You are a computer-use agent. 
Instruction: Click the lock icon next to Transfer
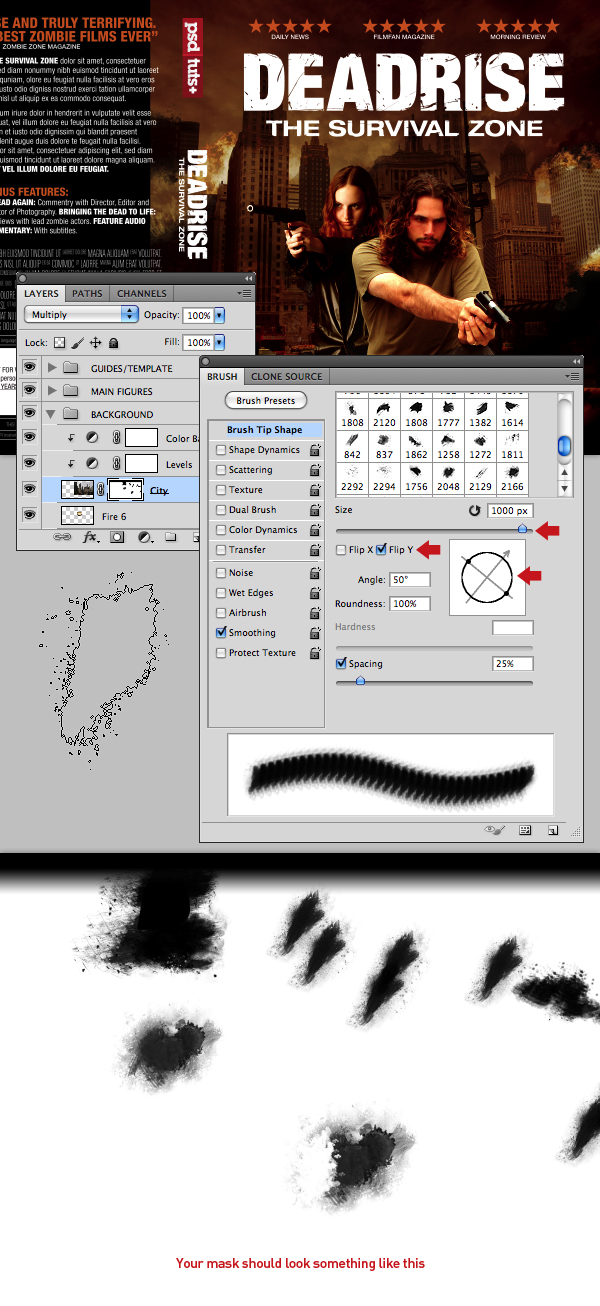315,550
